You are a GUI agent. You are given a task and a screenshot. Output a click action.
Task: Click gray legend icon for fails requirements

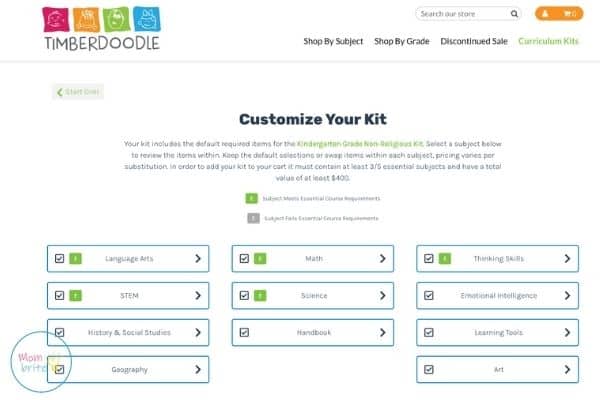point(253,218)
